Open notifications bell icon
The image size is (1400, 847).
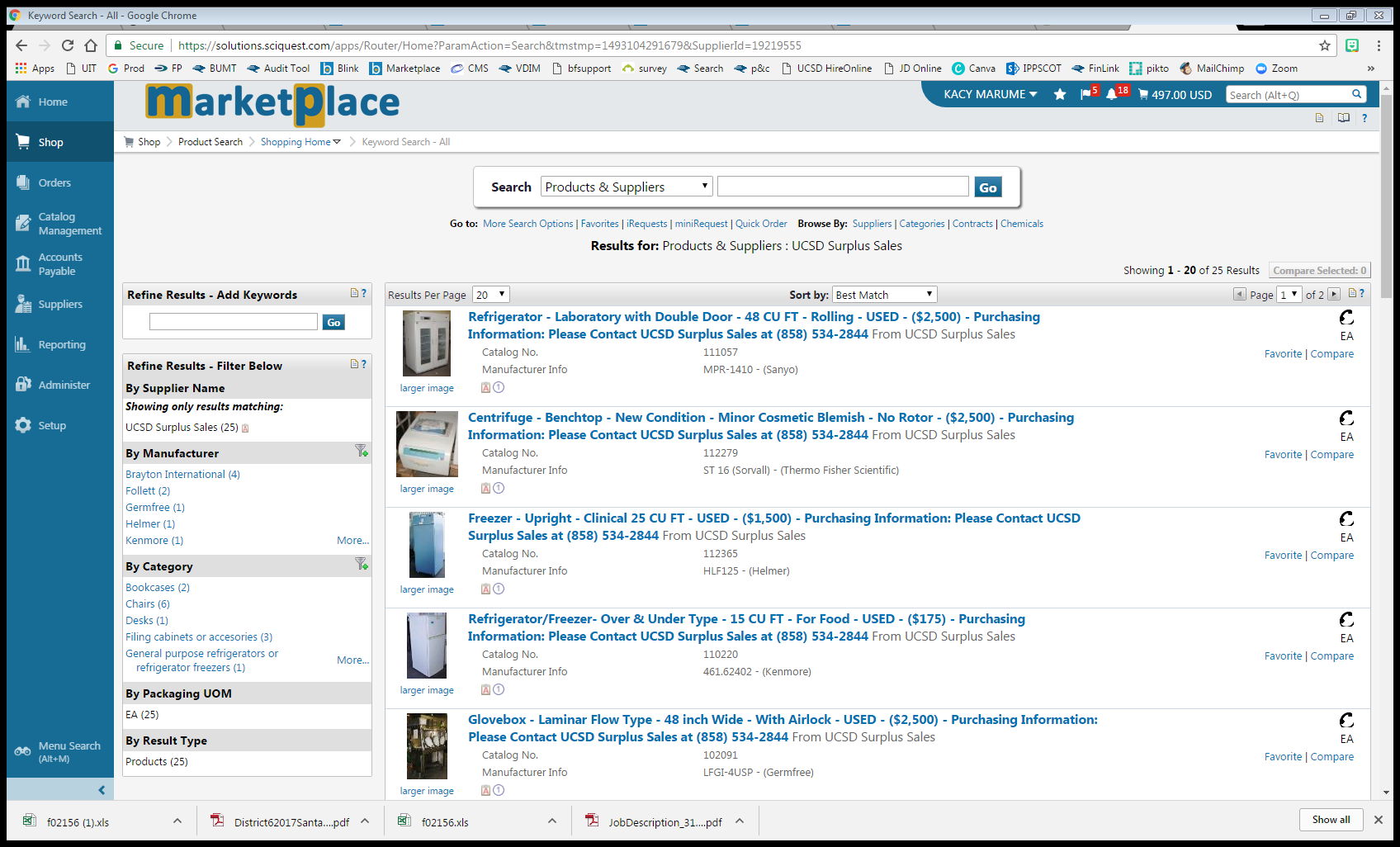tap(1112, 94)
